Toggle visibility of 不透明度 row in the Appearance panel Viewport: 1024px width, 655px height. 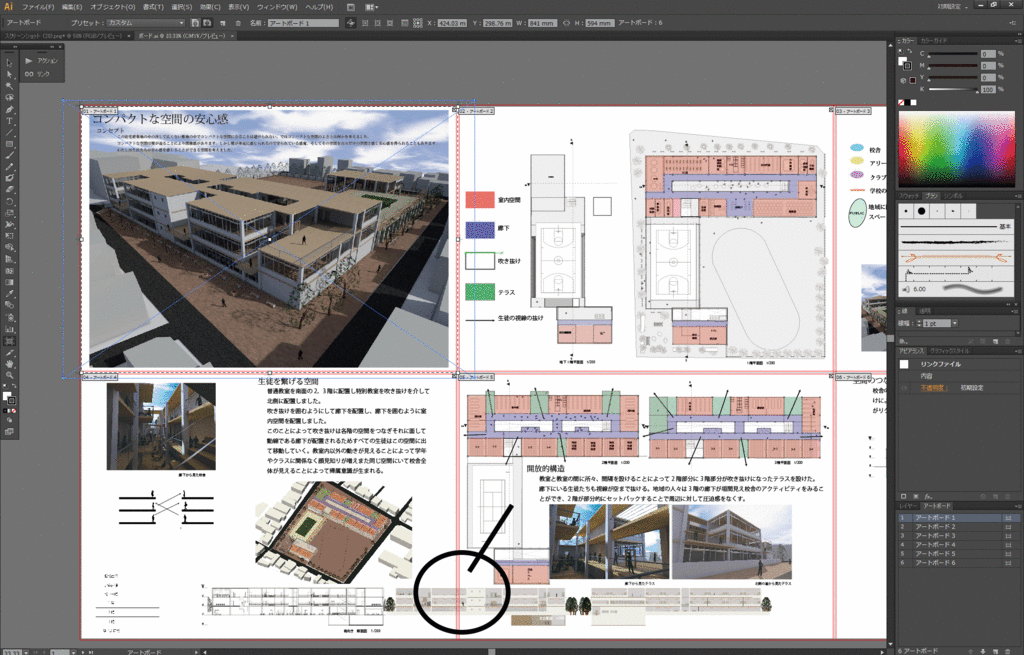pyautogui.click(x=902, y=388)
